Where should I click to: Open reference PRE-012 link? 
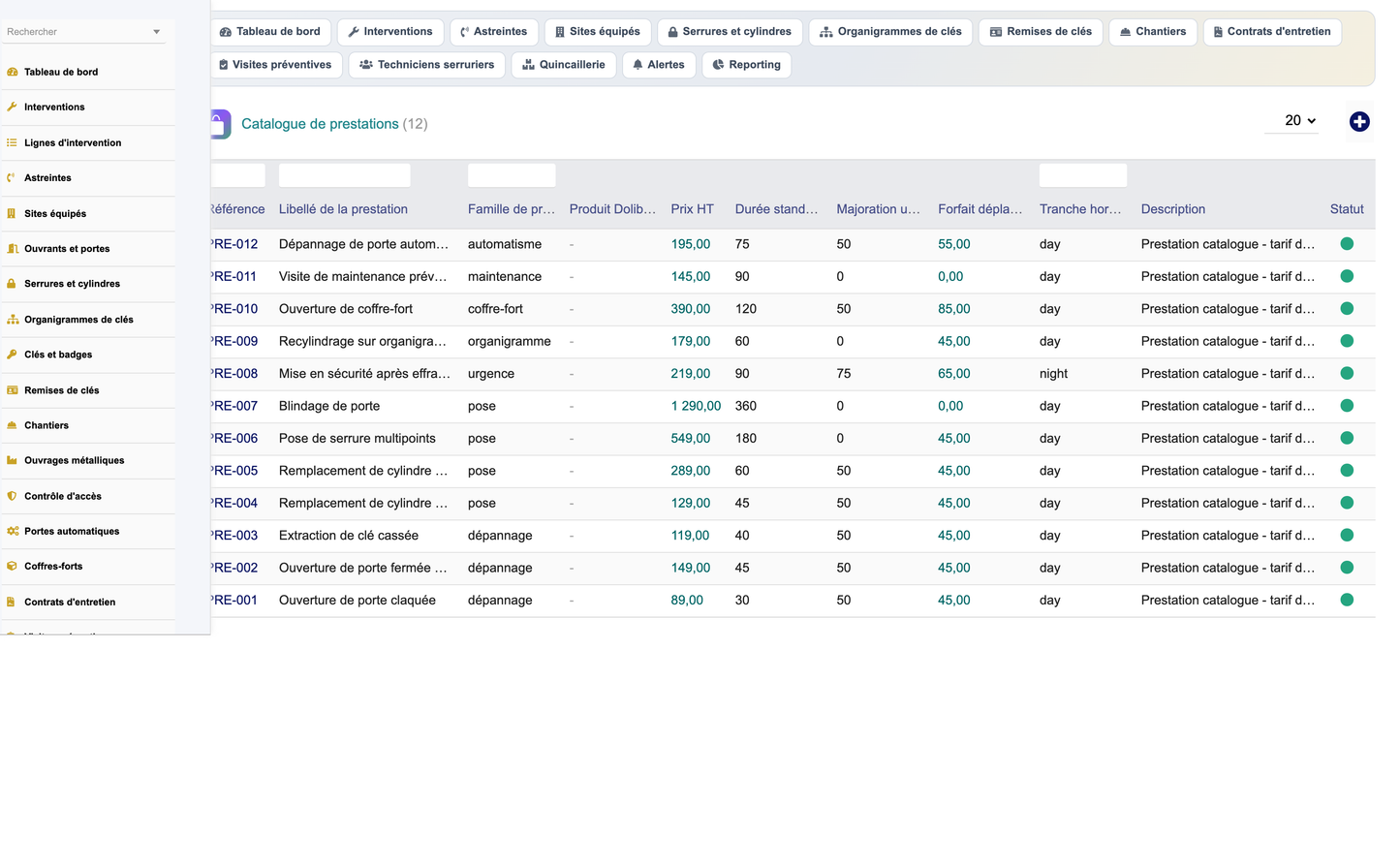click(234, 244)
